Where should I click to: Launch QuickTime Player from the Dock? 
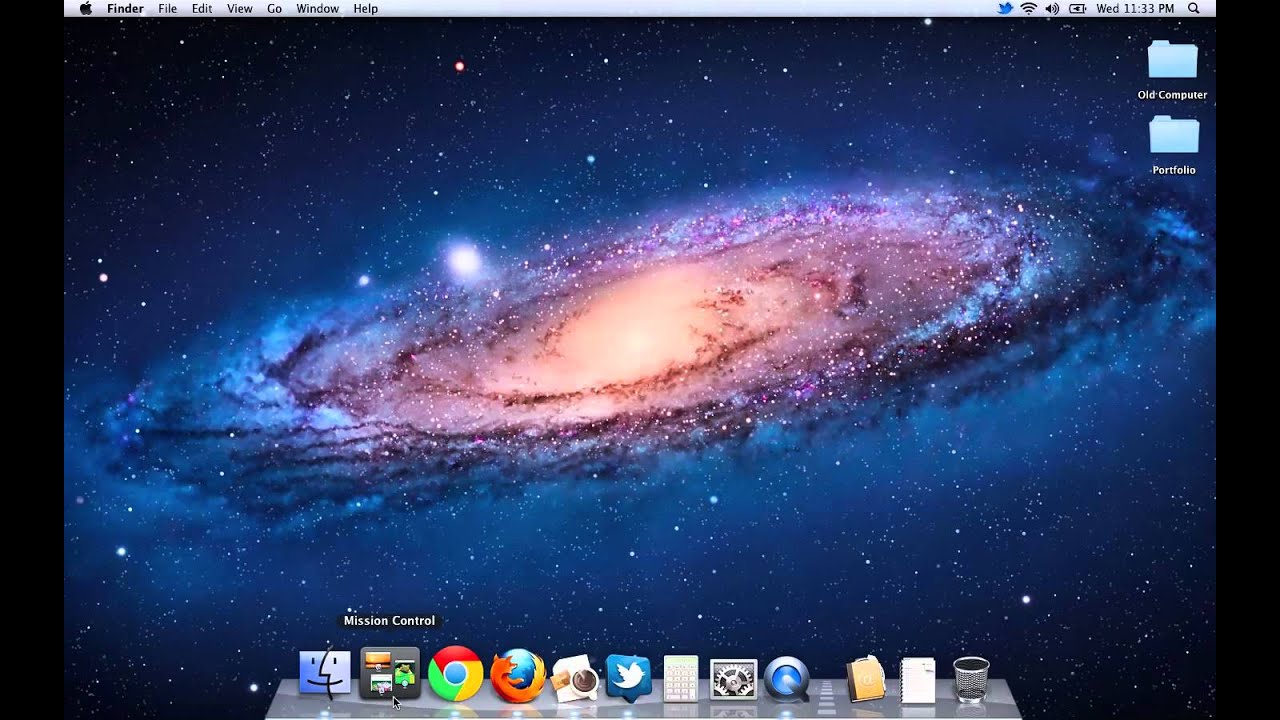point(786,678)
